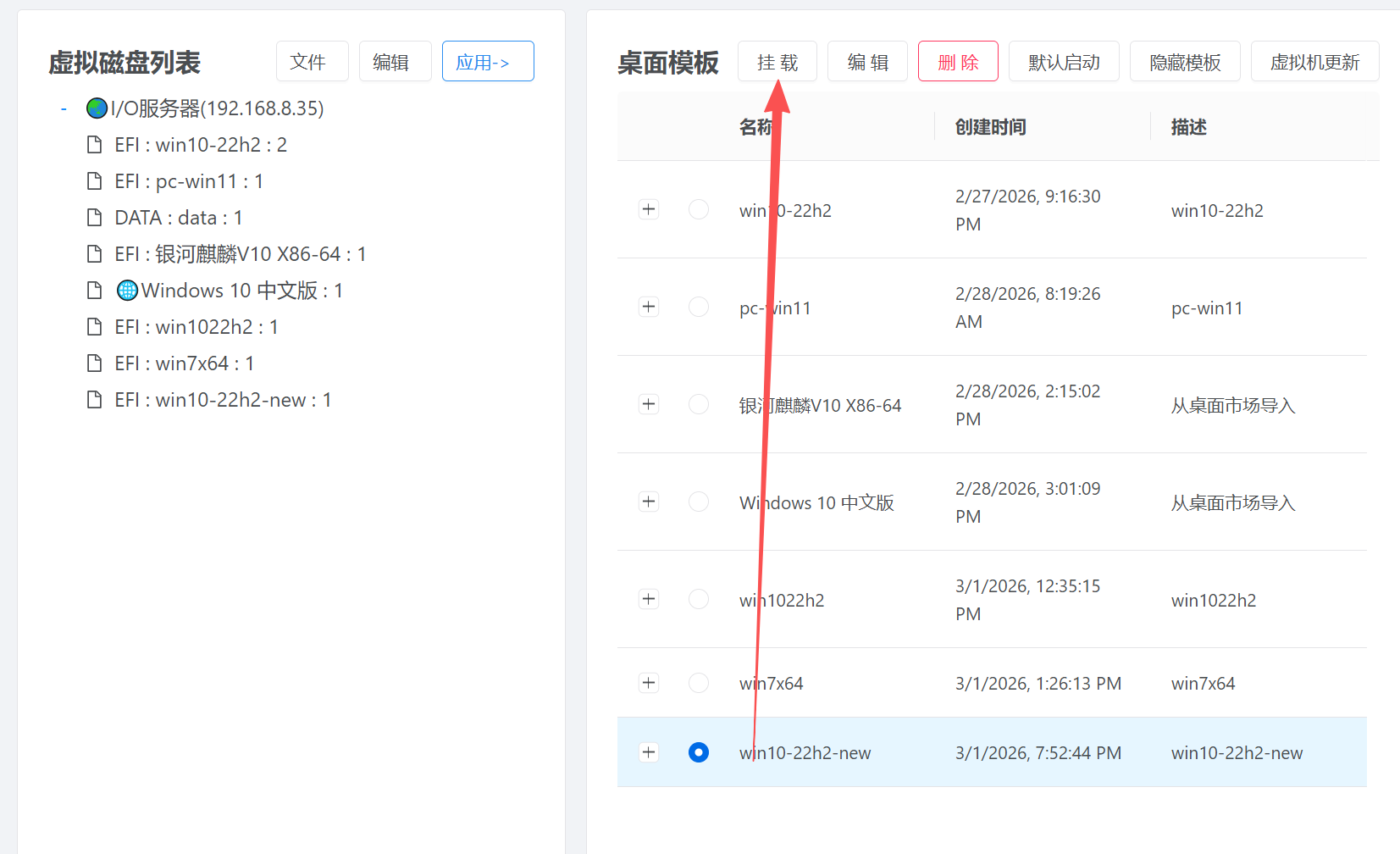Open the 编辑 menu in virtual disk list
Viewport: 1400px width, 854px height.
(395, 62)
